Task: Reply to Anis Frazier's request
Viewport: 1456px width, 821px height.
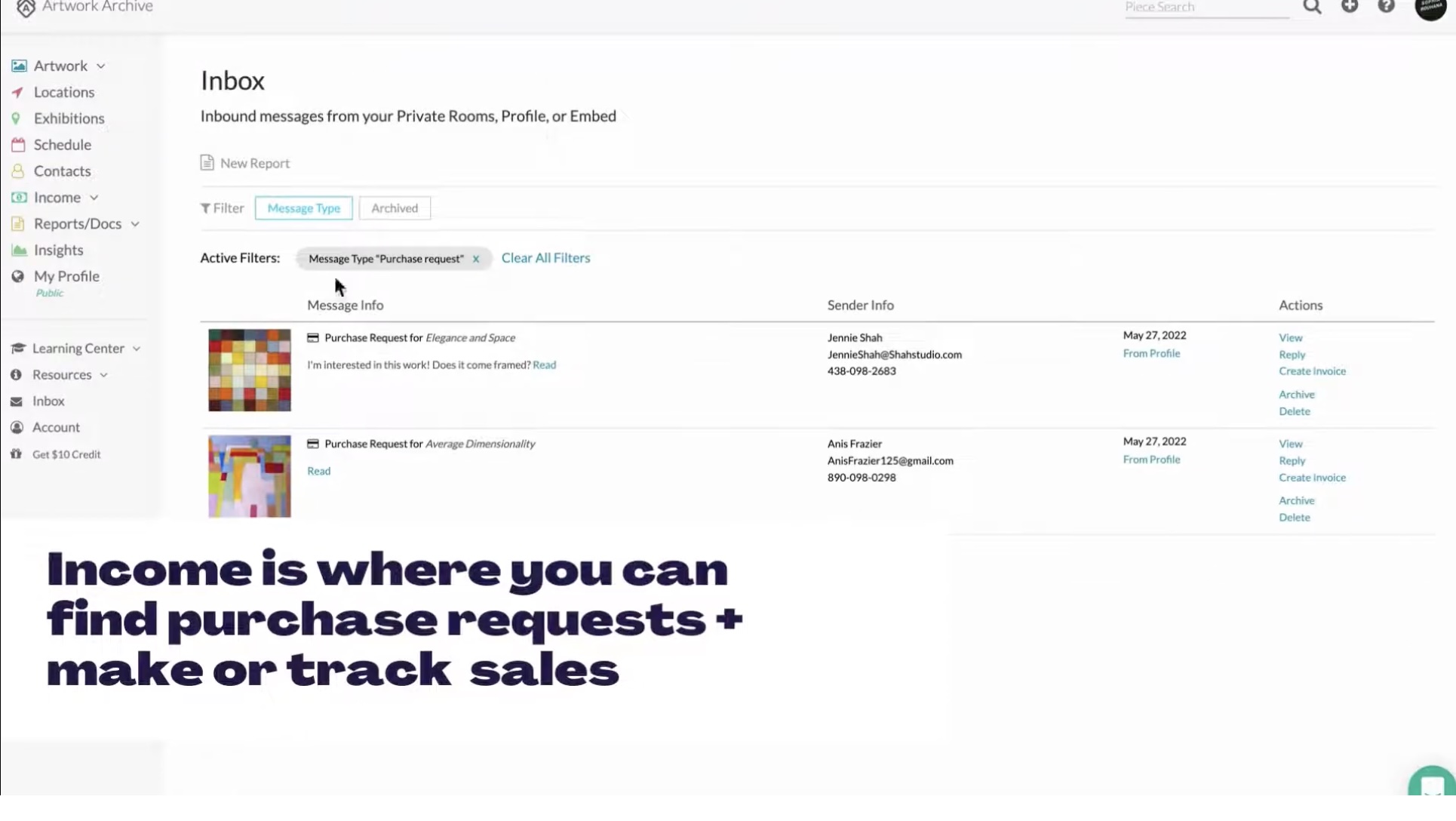Action: point(1292,461)
